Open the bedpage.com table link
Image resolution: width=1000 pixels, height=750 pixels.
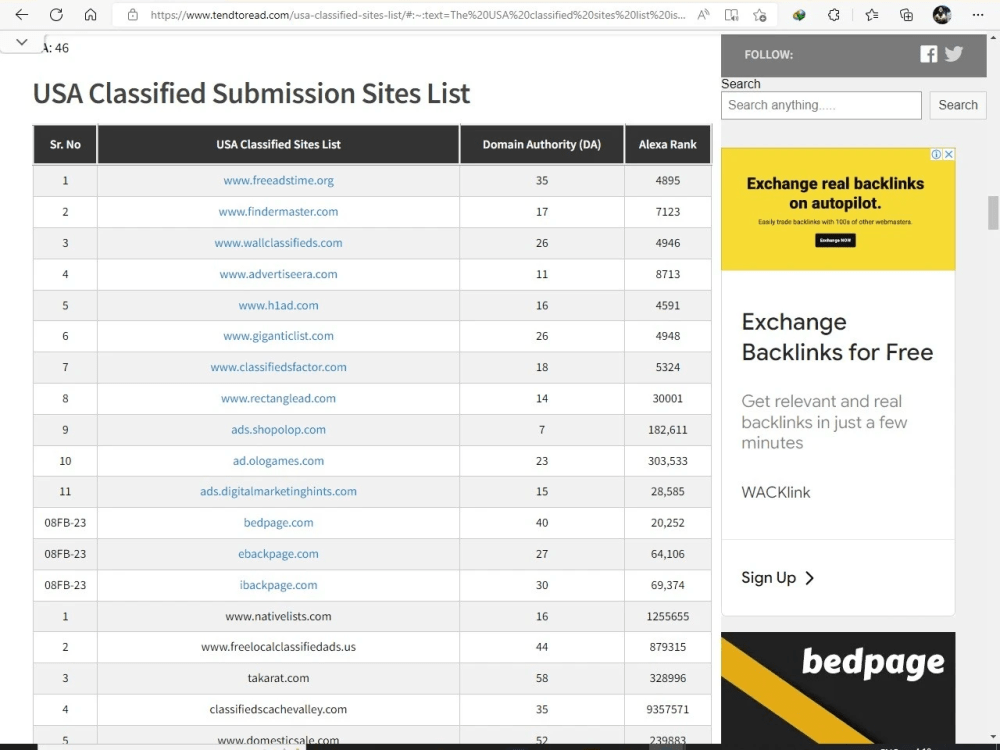pos(278,523)
